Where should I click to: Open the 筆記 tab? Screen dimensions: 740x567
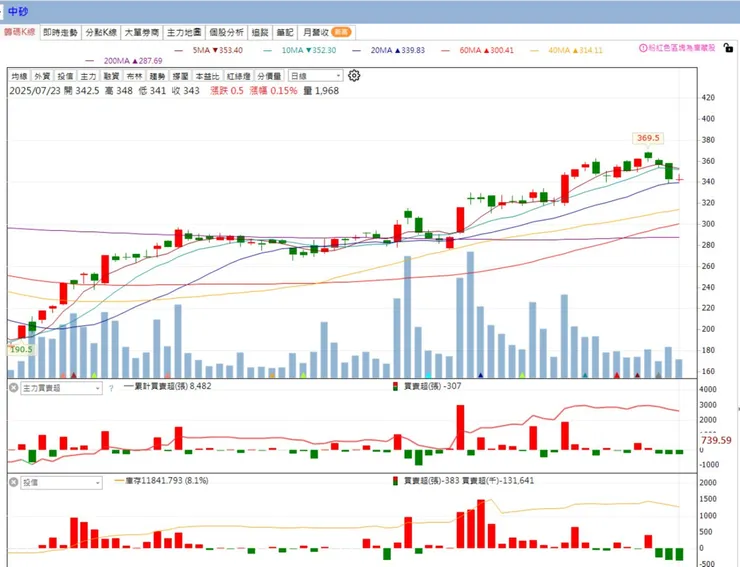(x=285, y=32)
